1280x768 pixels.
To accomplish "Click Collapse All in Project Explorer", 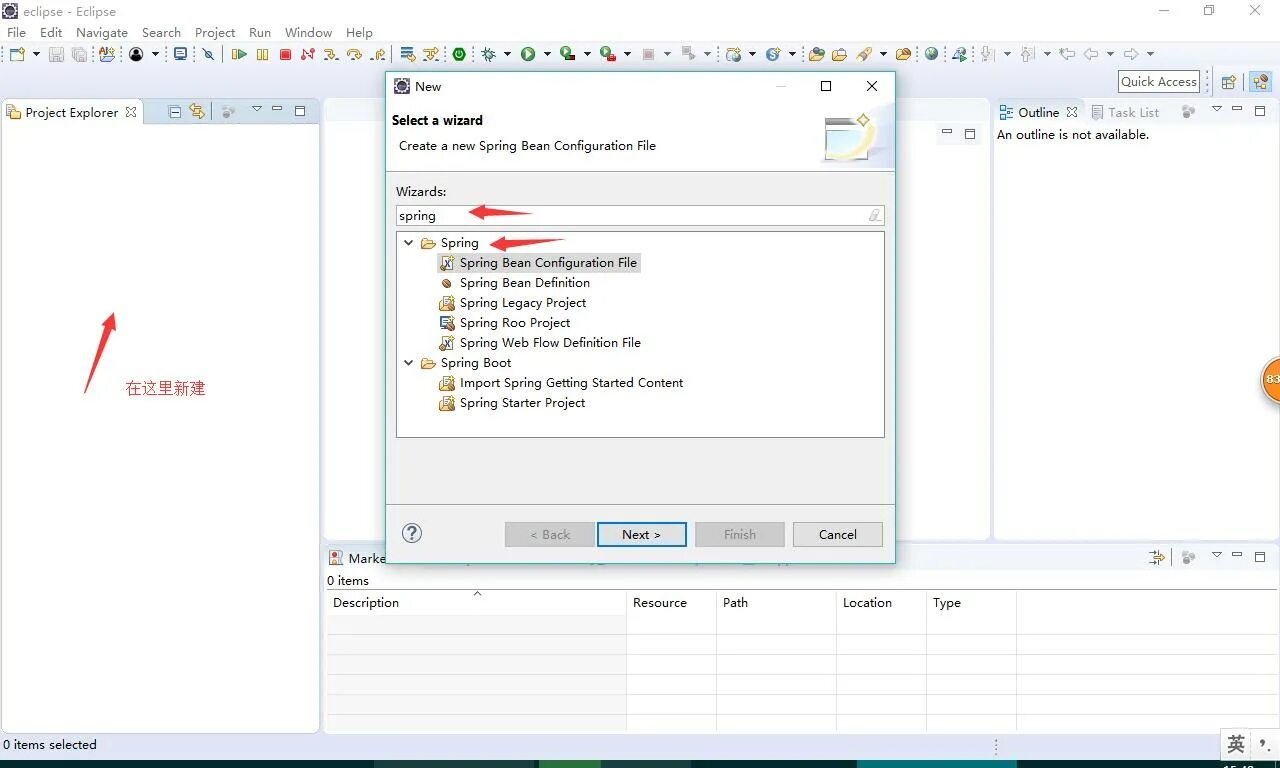I will point(175,111).
